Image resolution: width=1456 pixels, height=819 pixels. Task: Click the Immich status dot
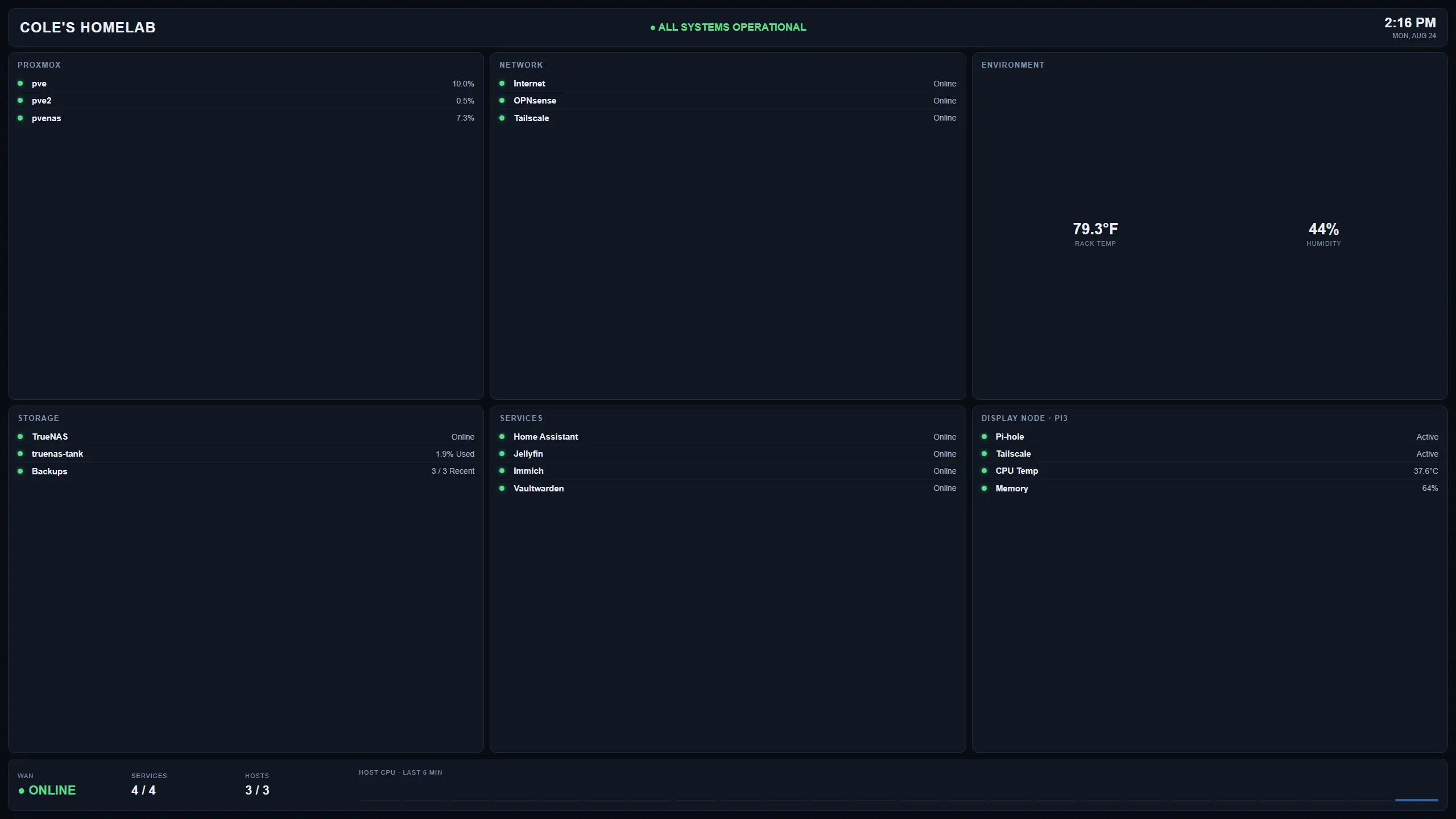click(502, 471)
